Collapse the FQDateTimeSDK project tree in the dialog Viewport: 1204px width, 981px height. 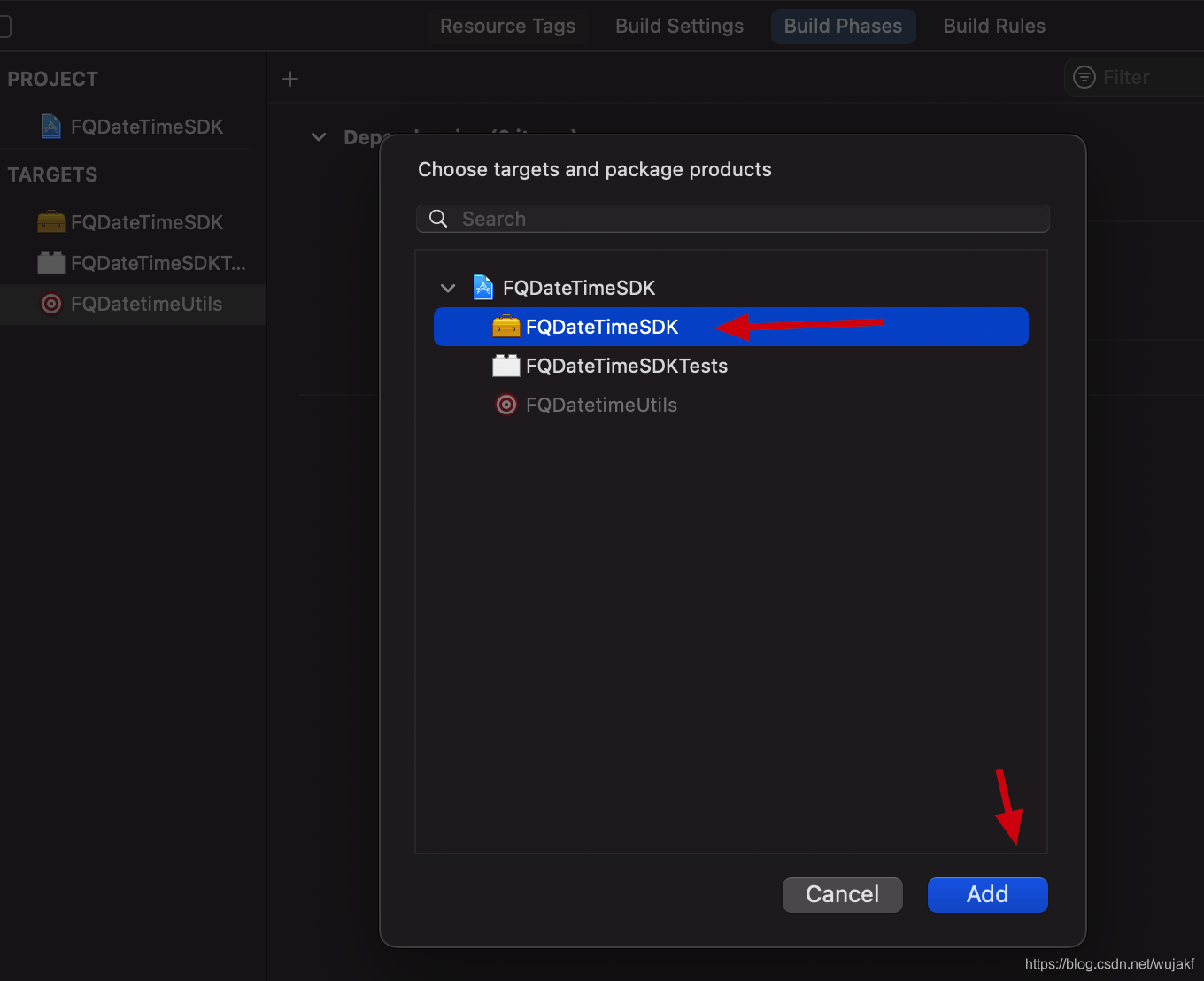click(448, 288)
